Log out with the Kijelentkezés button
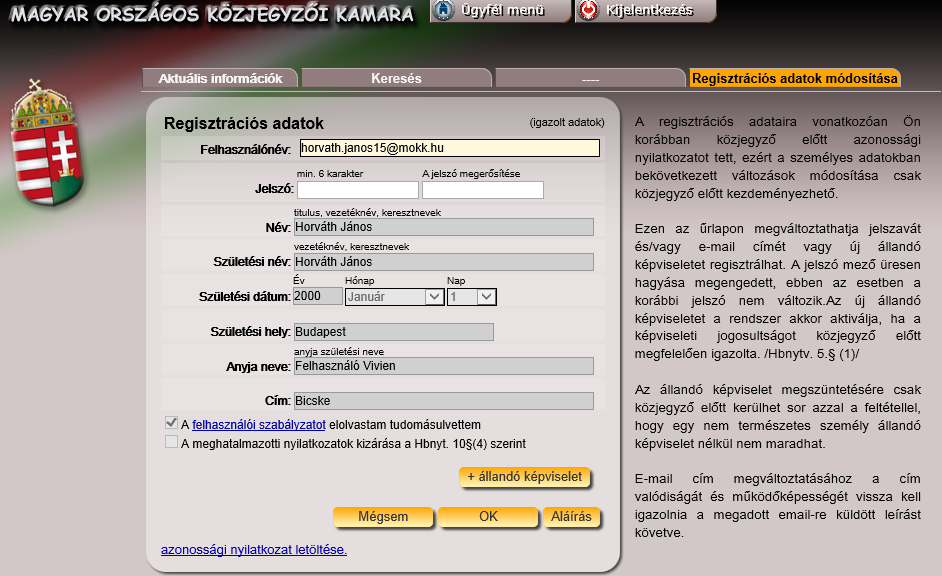 (x=645, y=11)
